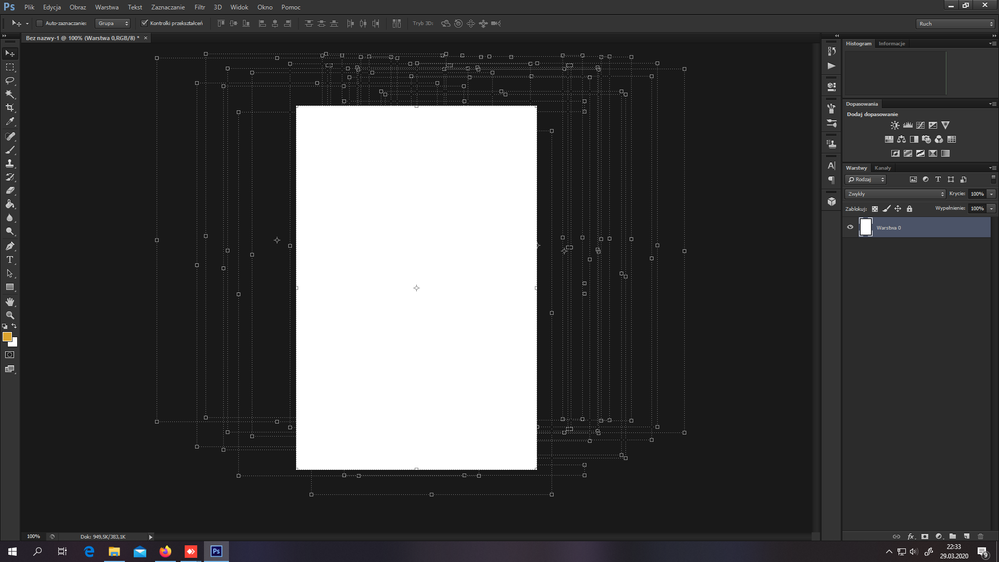
Task: Switch to the Kanały tab
Action: click(882, 168)
